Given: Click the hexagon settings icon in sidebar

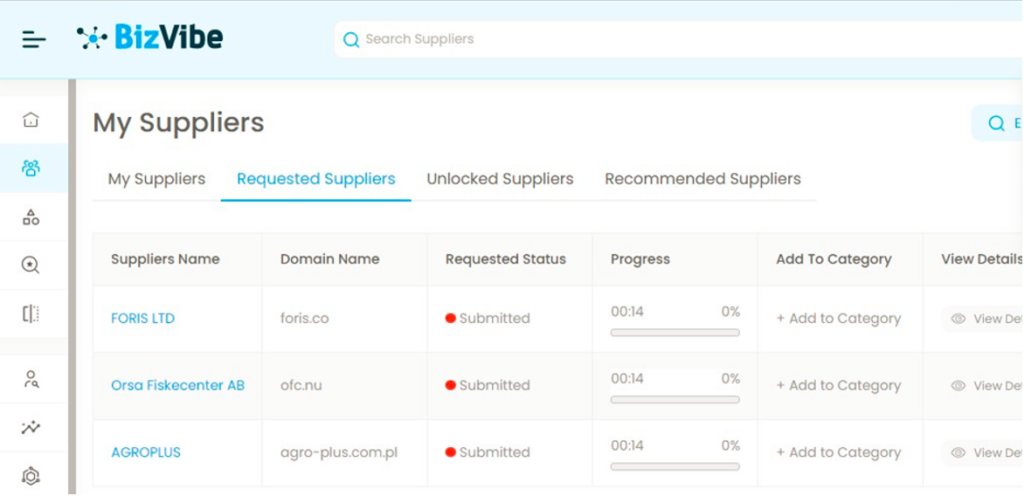Looking at the screenshot, I should pyautogui.click(x=31, y=476).
